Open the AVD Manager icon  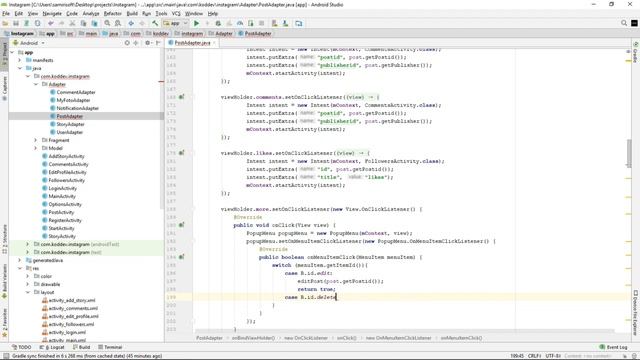point(274,23)
